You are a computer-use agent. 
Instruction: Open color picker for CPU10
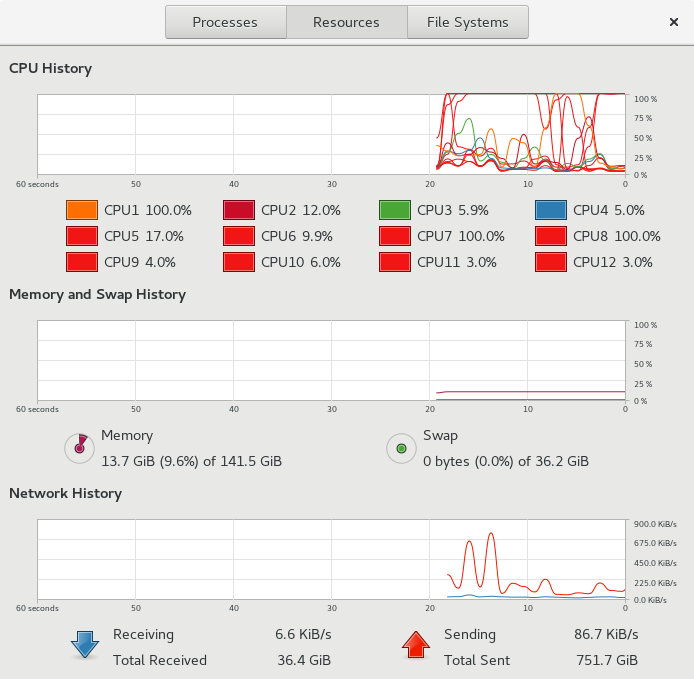click(239, 262)
